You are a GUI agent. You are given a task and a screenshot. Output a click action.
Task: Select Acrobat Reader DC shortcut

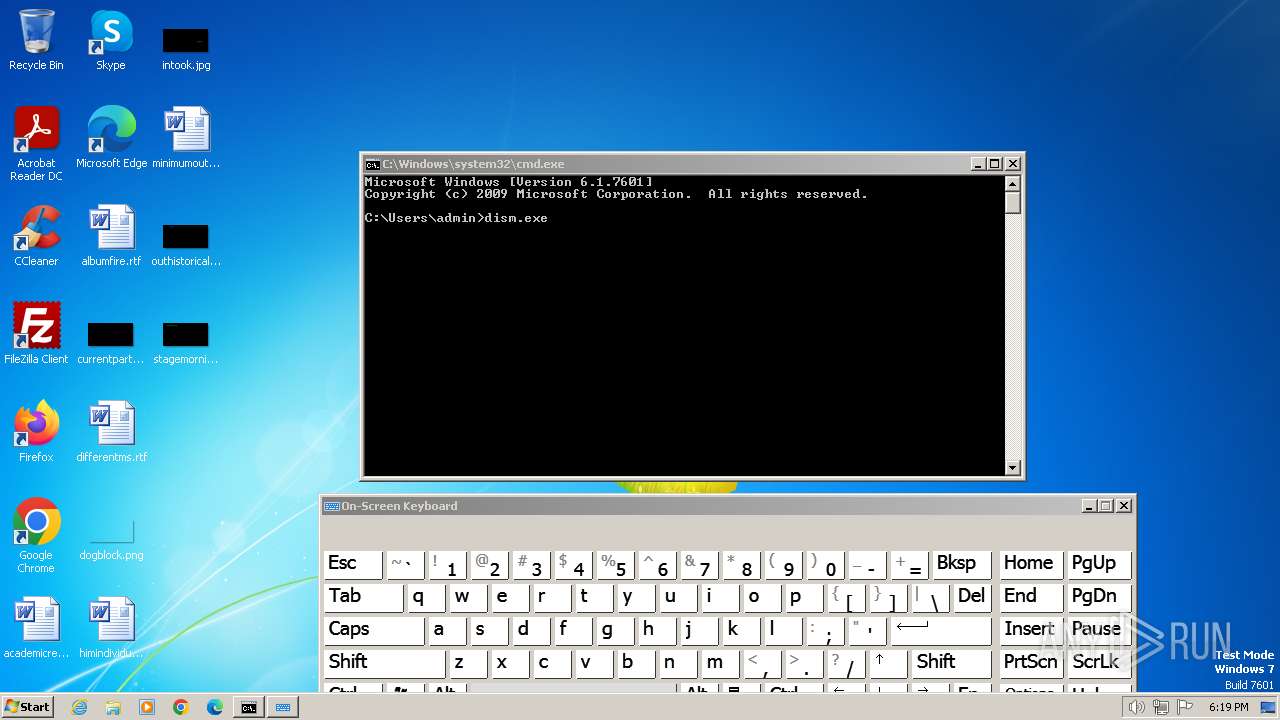36,143
